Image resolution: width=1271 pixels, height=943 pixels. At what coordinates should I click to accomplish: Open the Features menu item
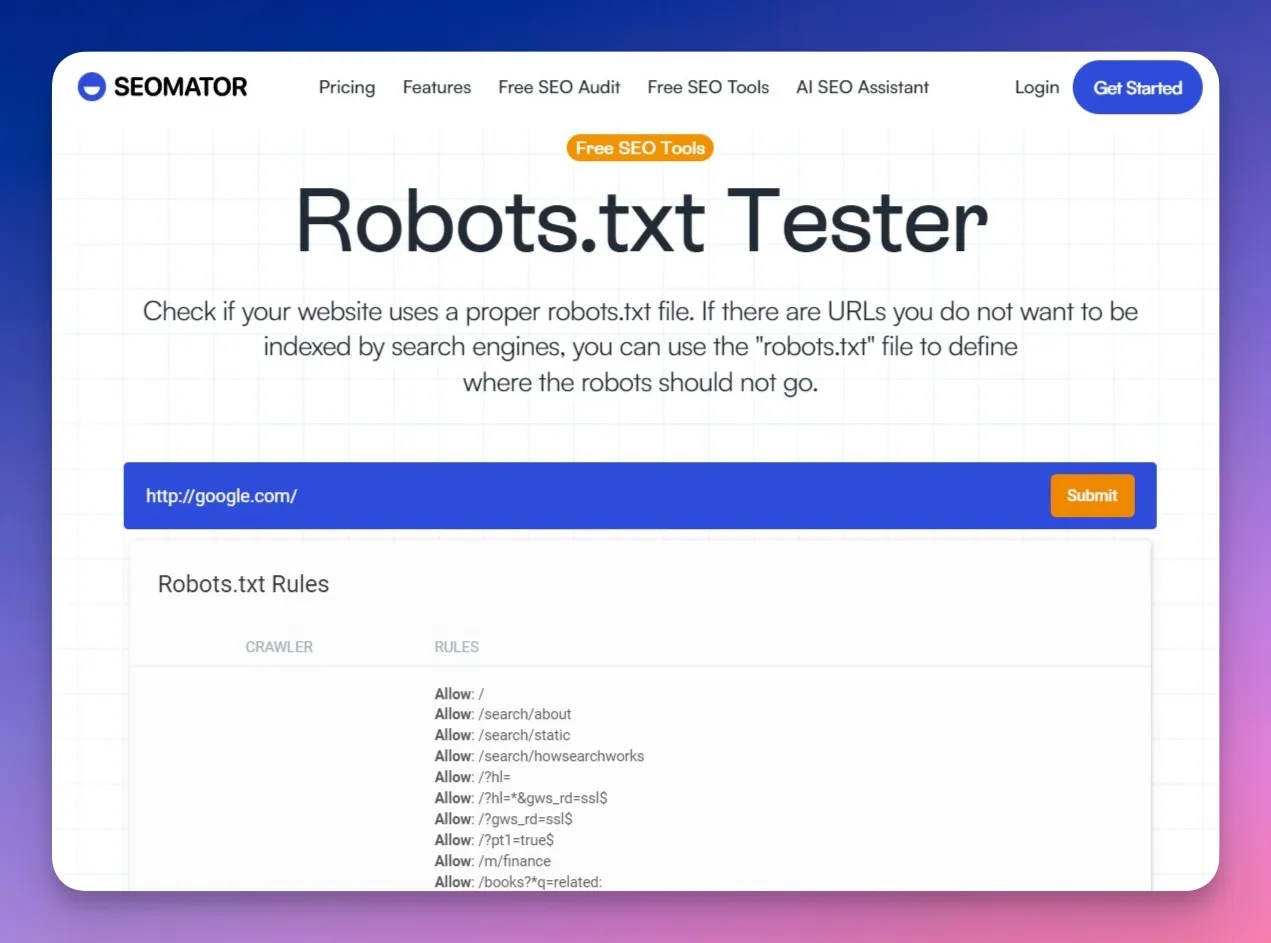437,87
